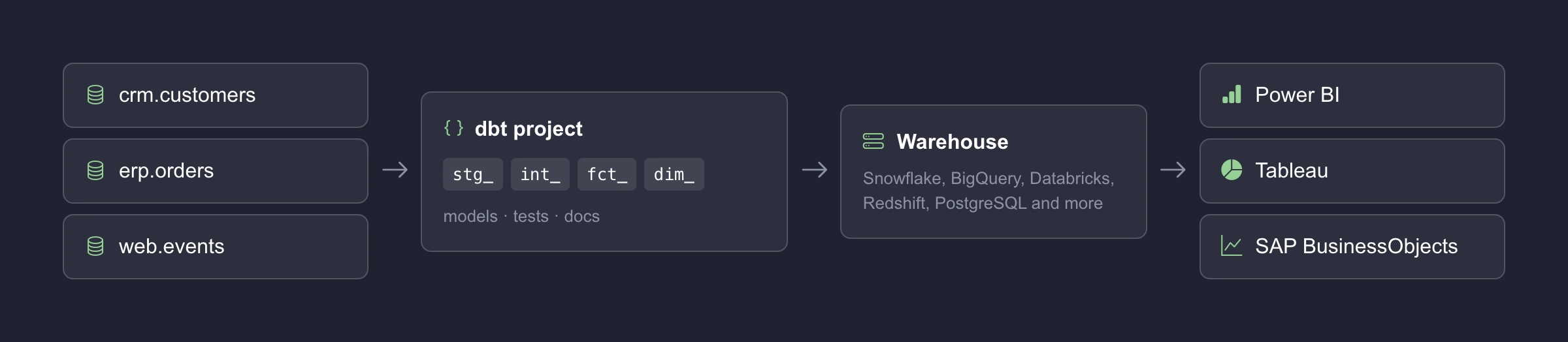Click the web.events database icon
1568x342 pixels.
pyautogui.click(x=95, y=247)
